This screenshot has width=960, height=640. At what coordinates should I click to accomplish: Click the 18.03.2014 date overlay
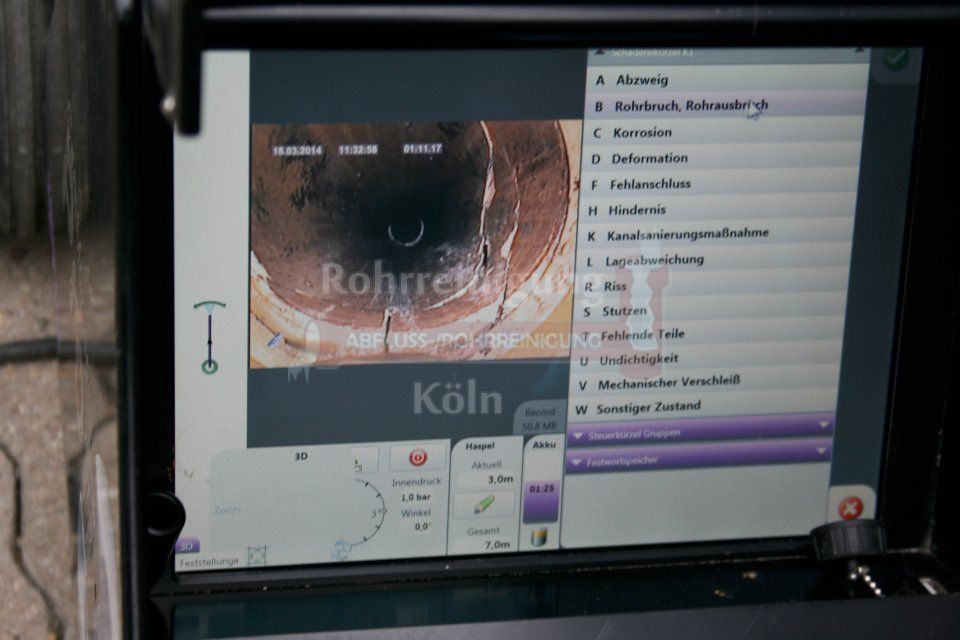click(297, 150)
